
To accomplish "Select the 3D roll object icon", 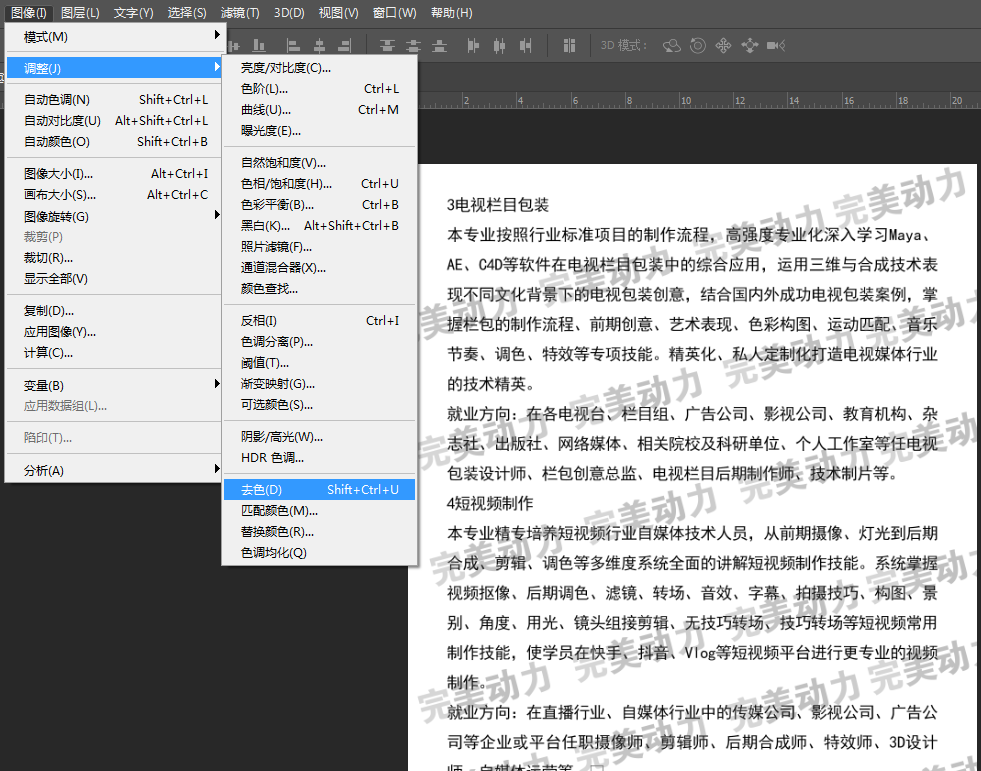I will tap(698, 45).
